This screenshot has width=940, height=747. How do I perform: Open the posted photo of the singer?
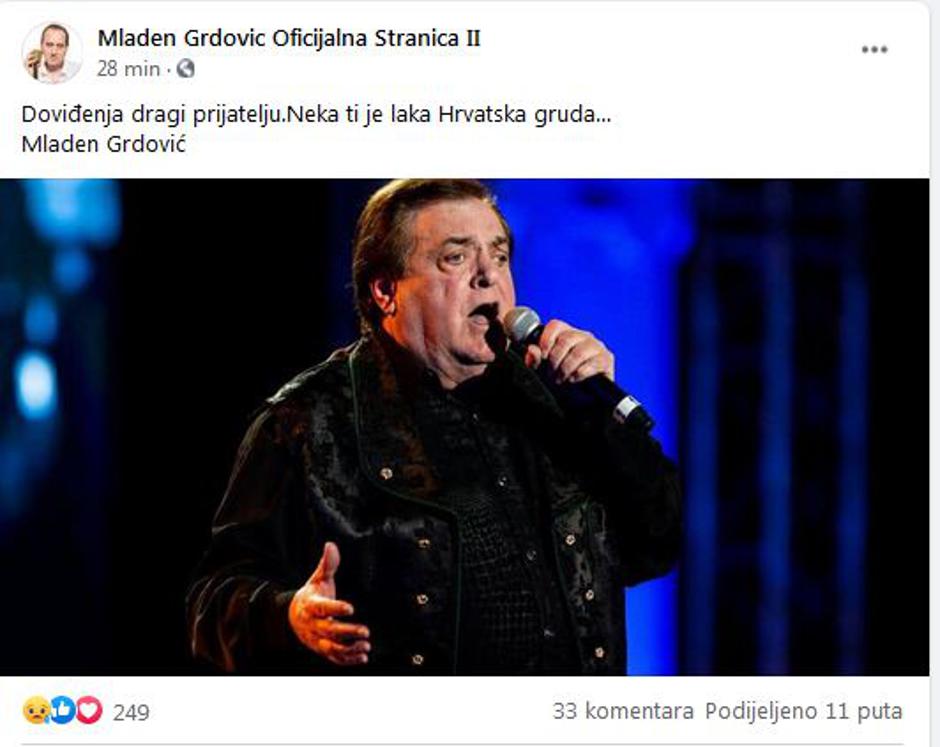pos(465,427)
